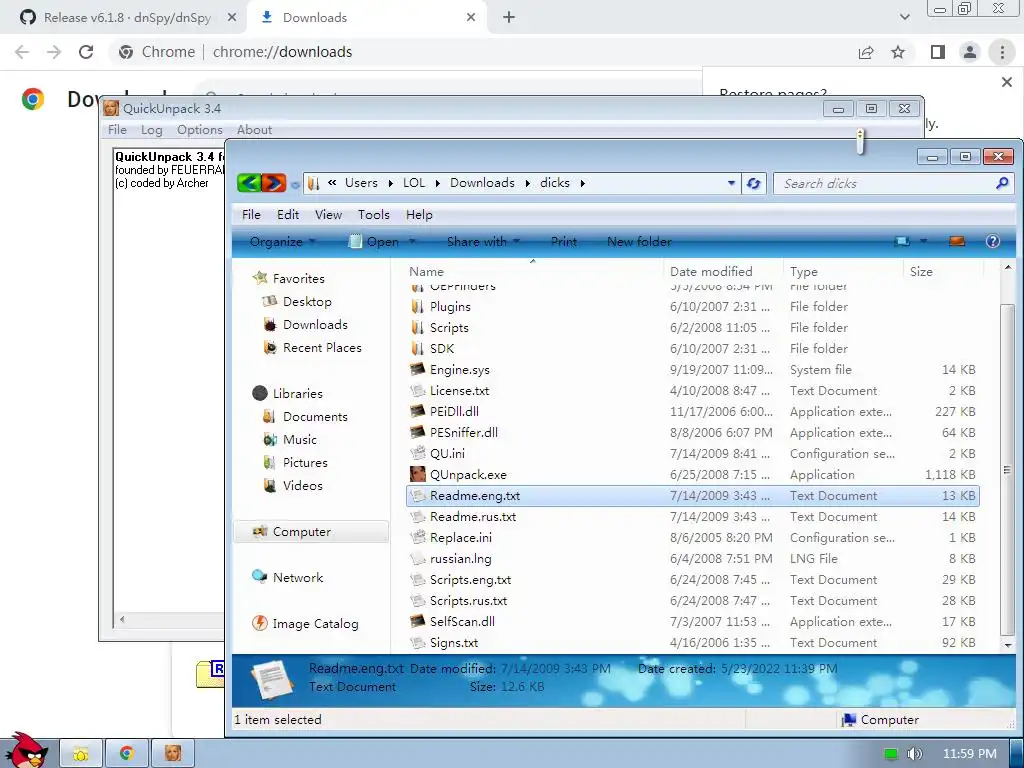1024x768 pixels.
Task: Click Chrome's bookmark star icon
Action: (899, 52)
